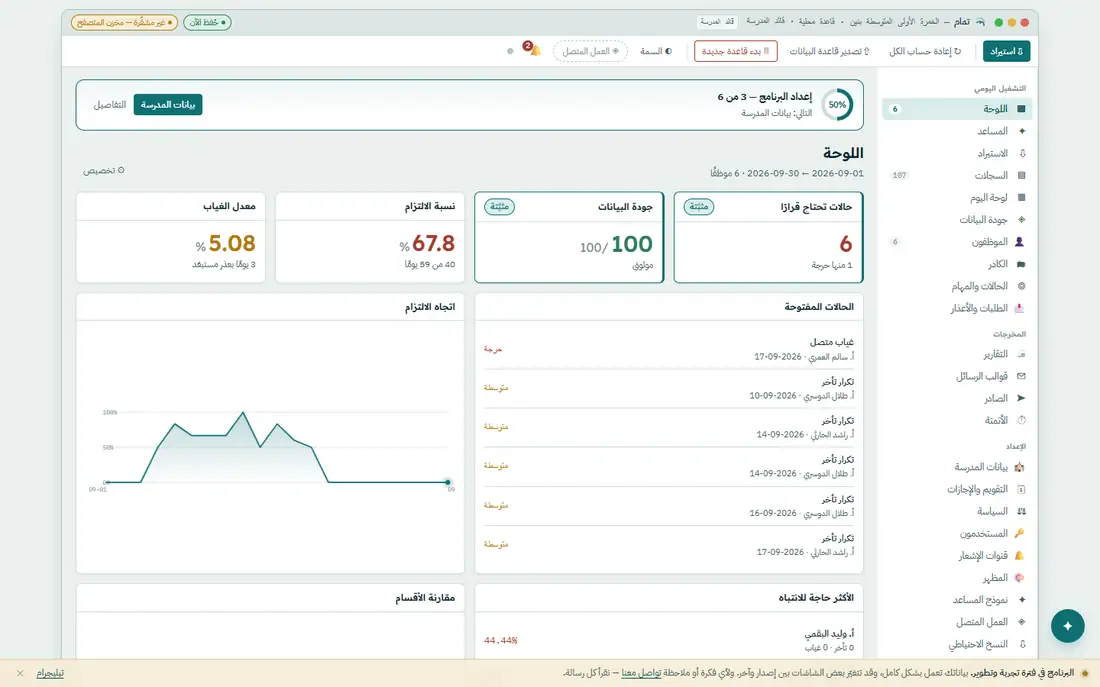
Task: Click بدء قاعدة جديدة start new database
Action: pos(736,51)
